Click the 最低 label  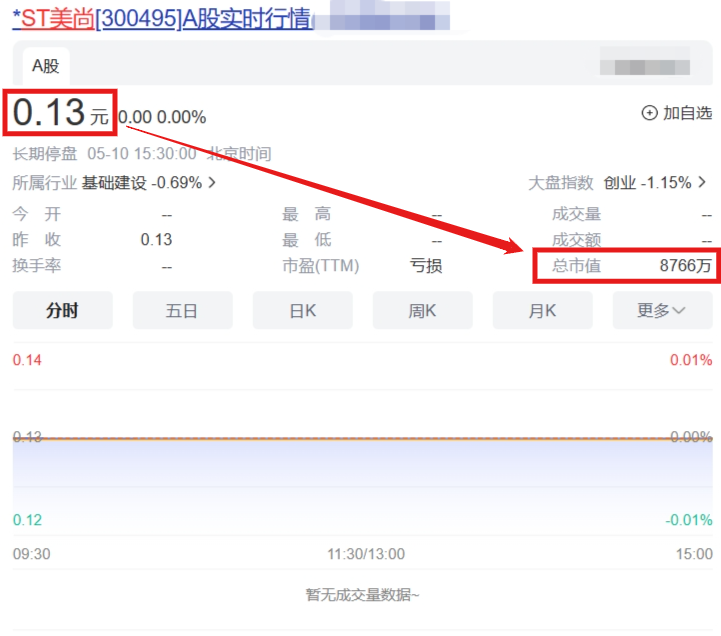pos(307,240)
